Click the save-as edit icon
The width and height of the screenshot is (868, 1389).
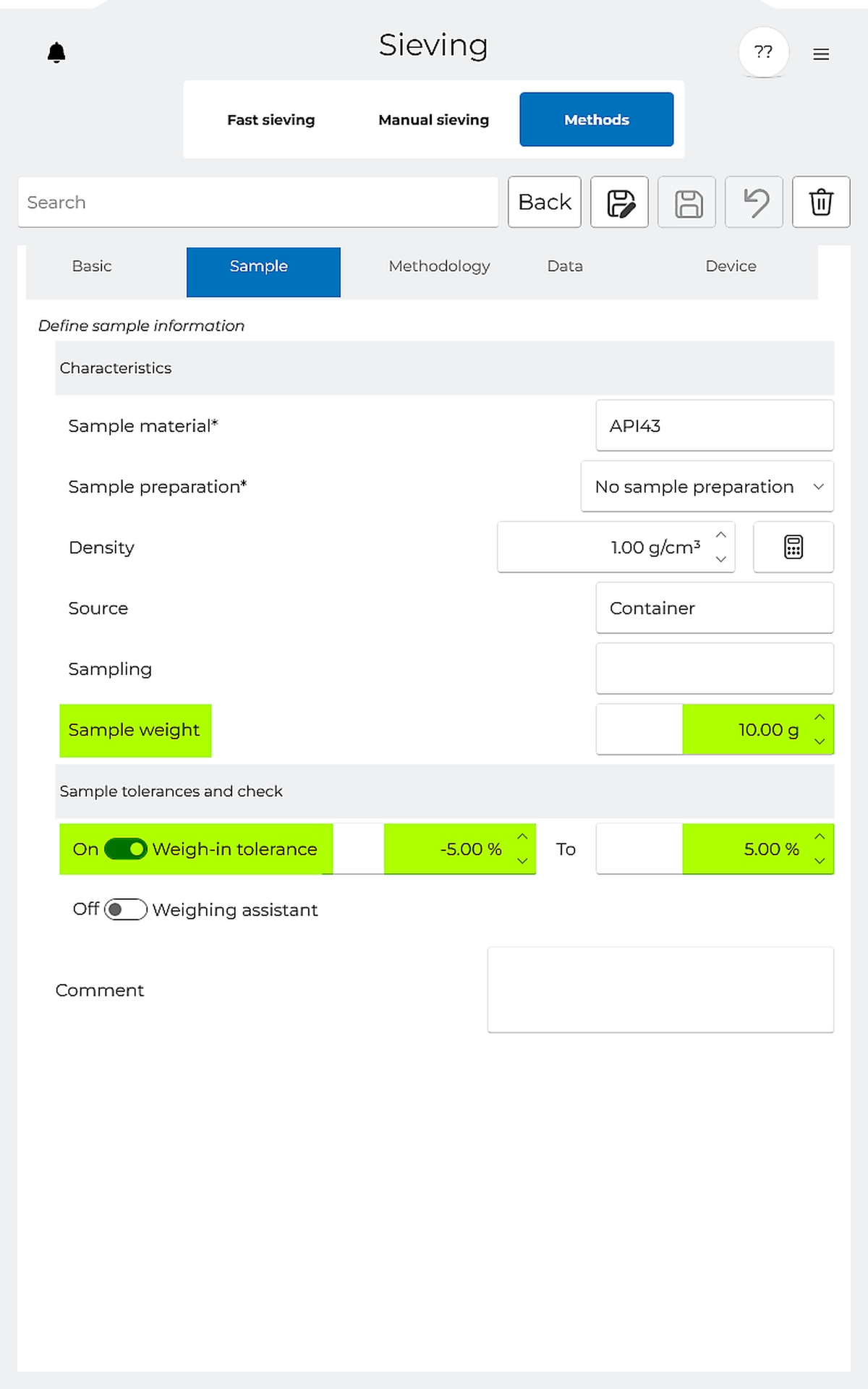coord(619,203)
